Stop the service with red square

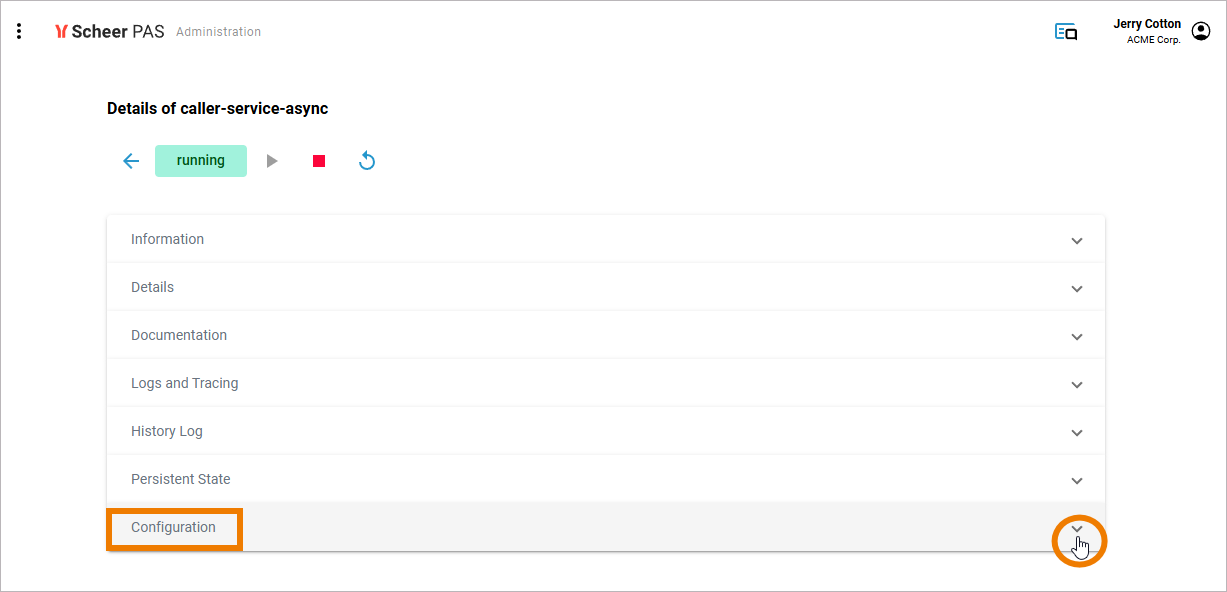point(319,161)
